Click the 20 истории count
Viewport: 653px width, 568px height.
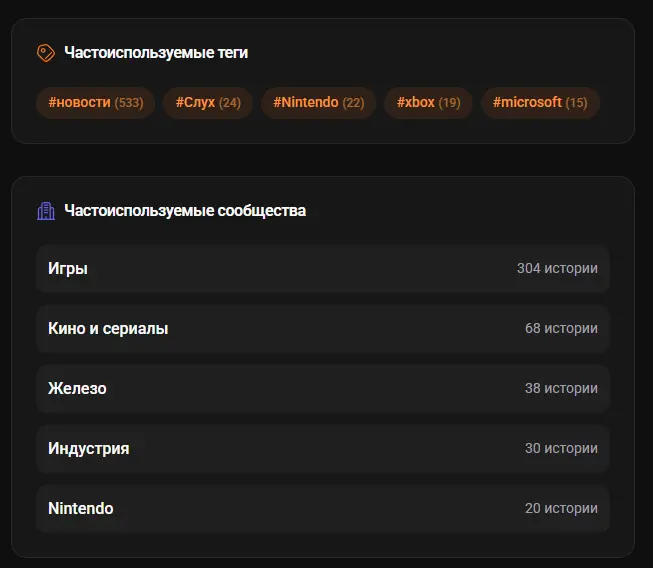click(x=561, y=509)
